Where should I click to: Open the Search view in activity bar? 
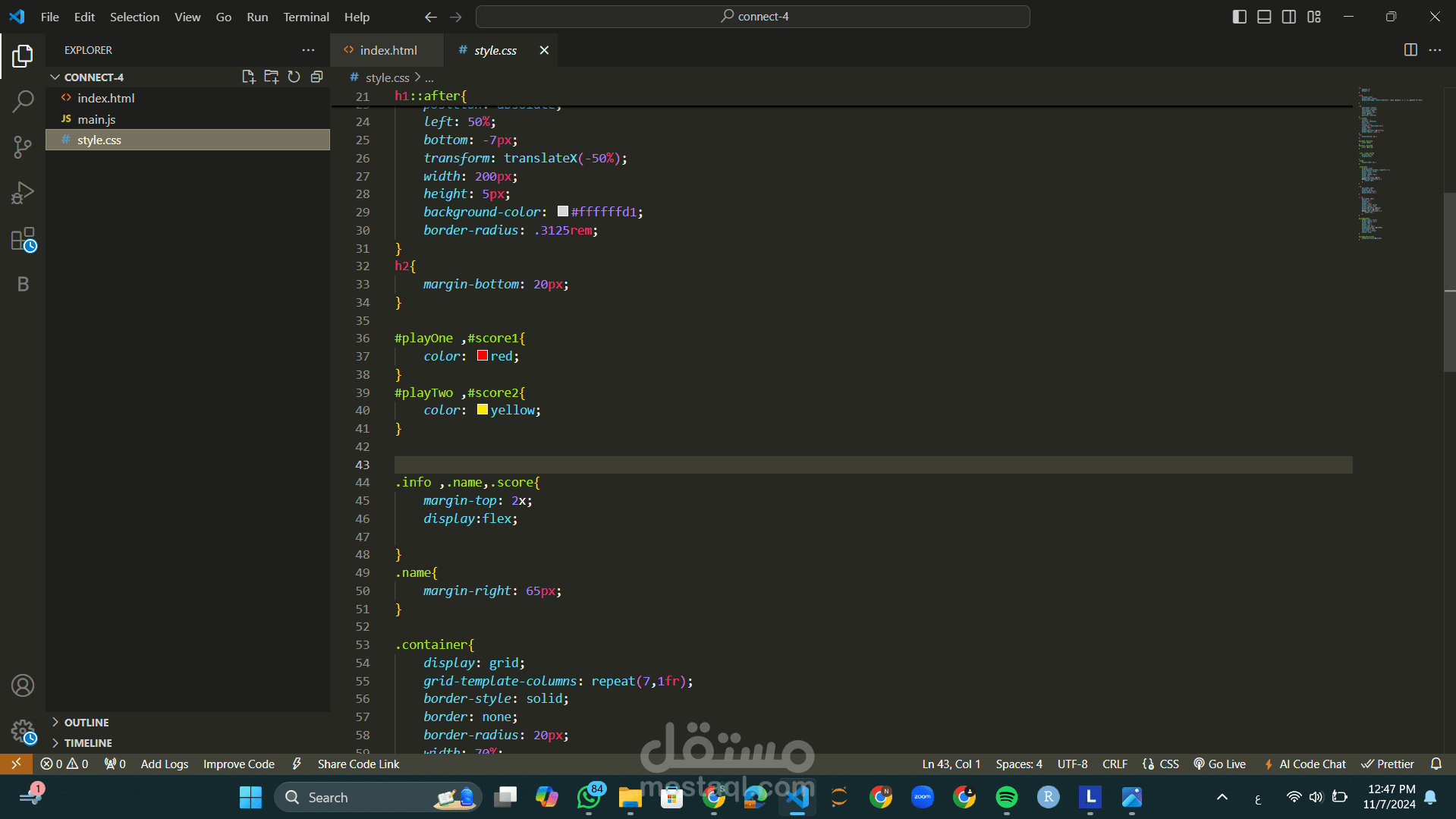click(x=23, y=101)
